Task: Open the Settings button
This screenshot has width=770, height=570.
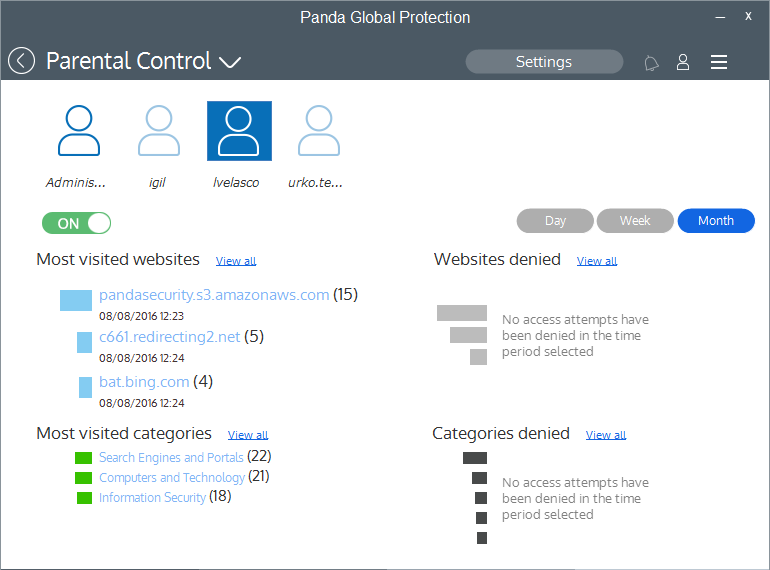Action: click(x=544, y=62)
